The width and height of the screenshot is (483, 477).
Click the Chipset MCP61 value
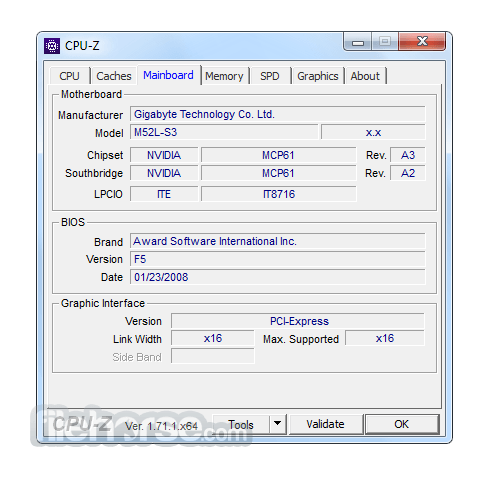278,155
